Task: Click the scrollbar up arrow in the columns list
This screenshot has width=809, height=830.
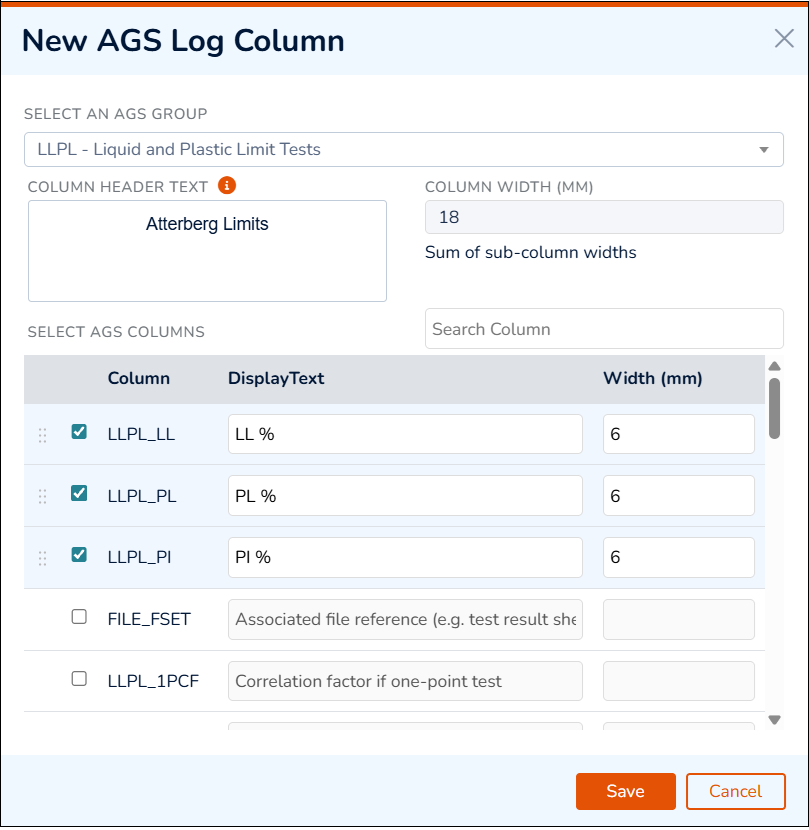Action: pyautogui.click(x=774, y=366)
